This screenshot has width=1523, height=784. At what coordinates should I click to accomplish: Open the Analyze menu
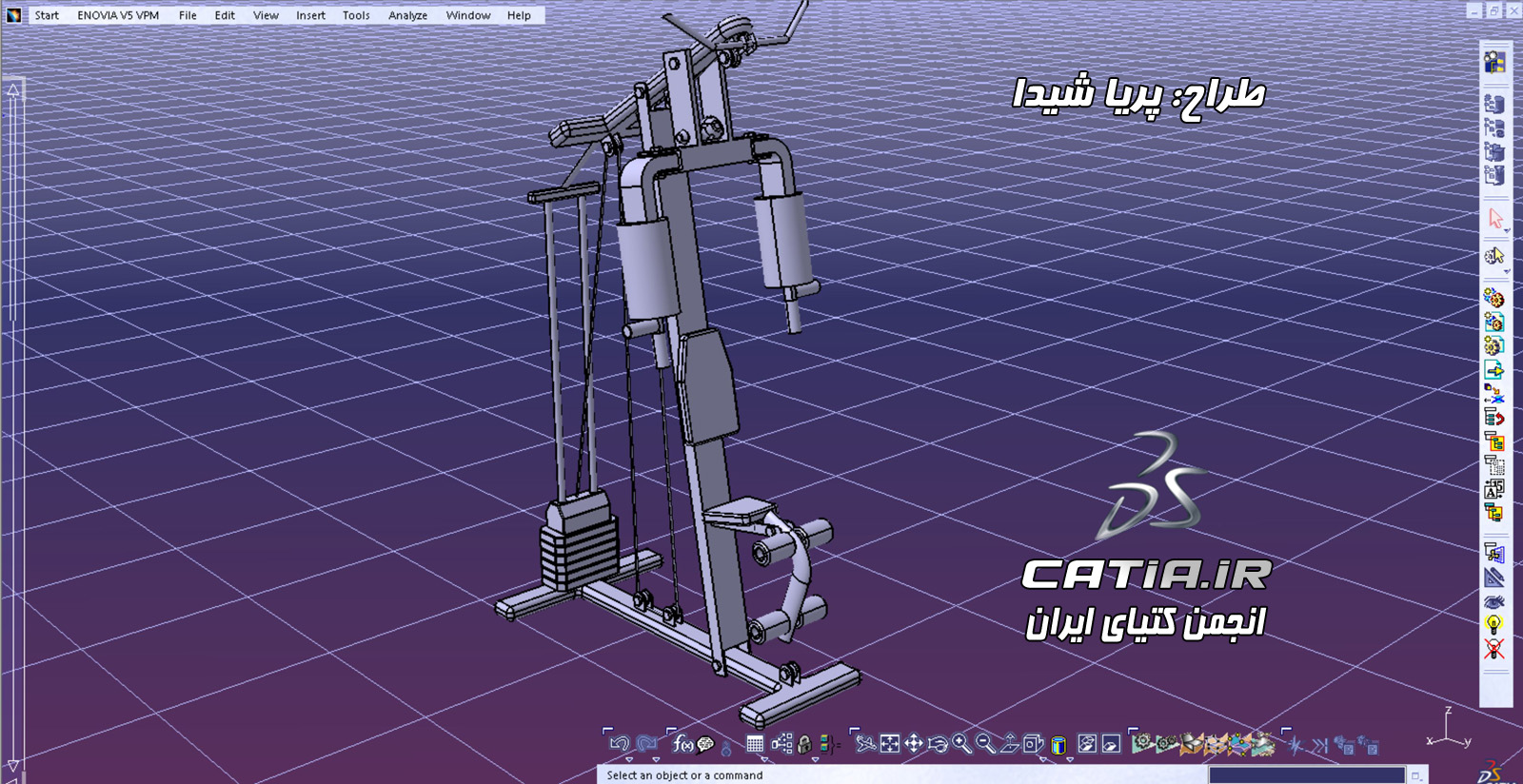407,15
